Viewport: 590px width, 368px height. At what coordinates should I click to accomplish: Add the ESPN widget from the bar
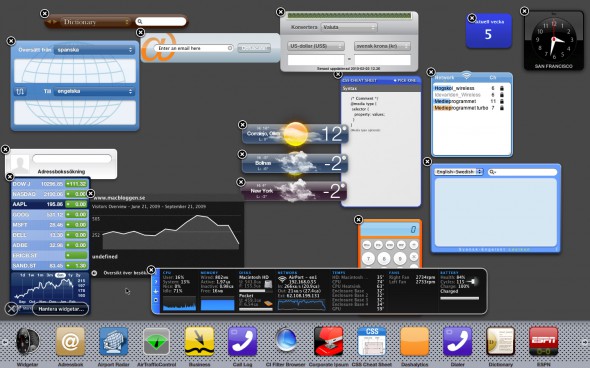(543, 342)
